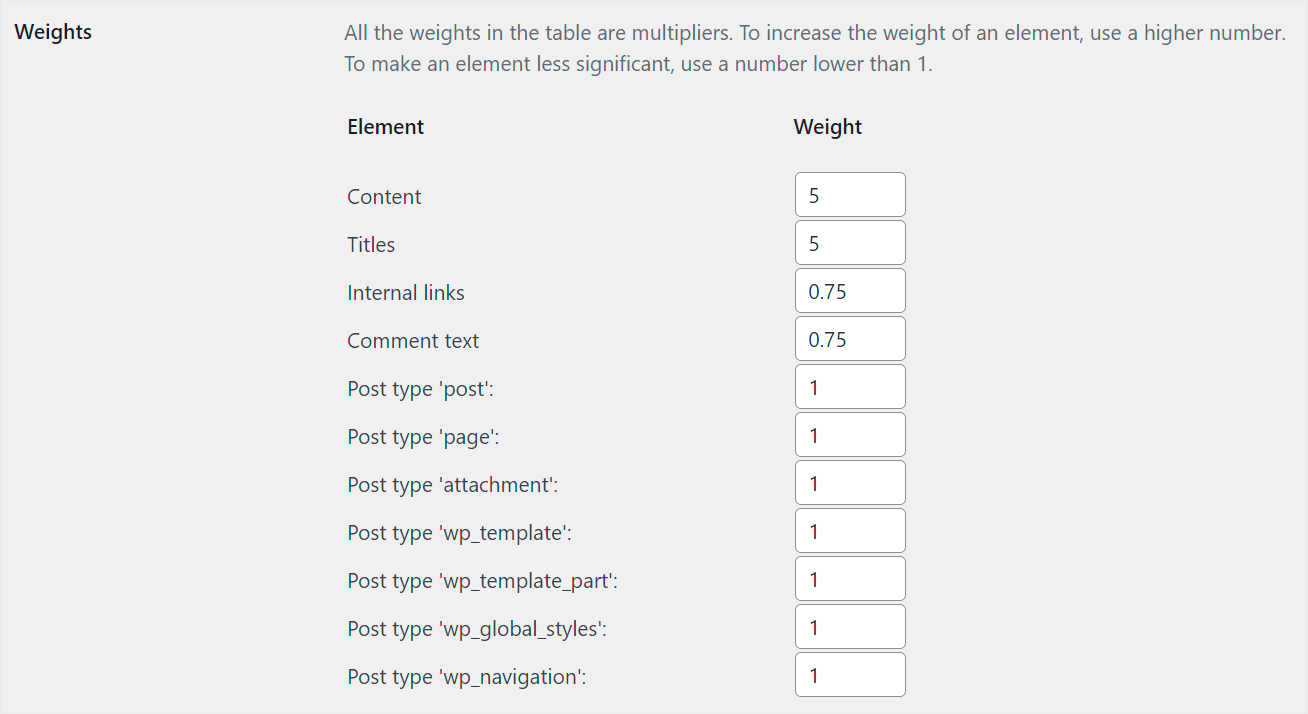The height and width of the screenshot is (714, 1308).
Task: Click the Comment text weight input
Action: coord(849,338)
